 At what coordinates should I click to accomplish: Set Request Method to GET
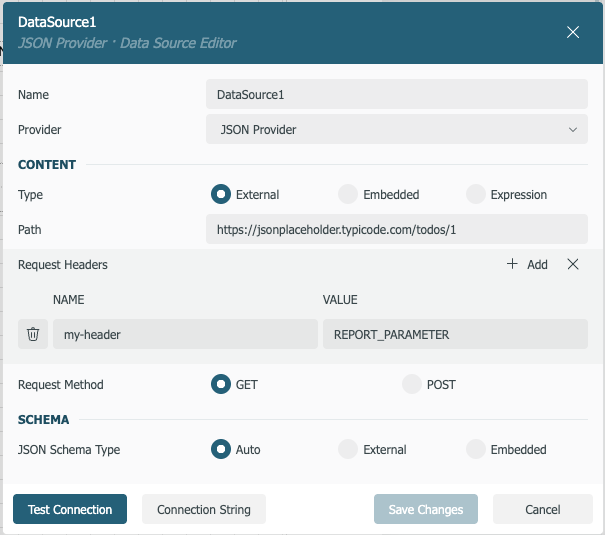point(221,385)
